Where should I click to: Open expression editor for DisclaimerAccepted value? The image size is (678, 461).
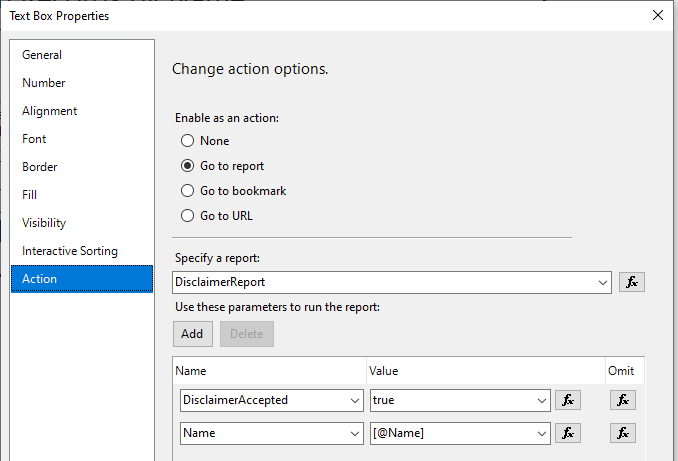(568, 400)
